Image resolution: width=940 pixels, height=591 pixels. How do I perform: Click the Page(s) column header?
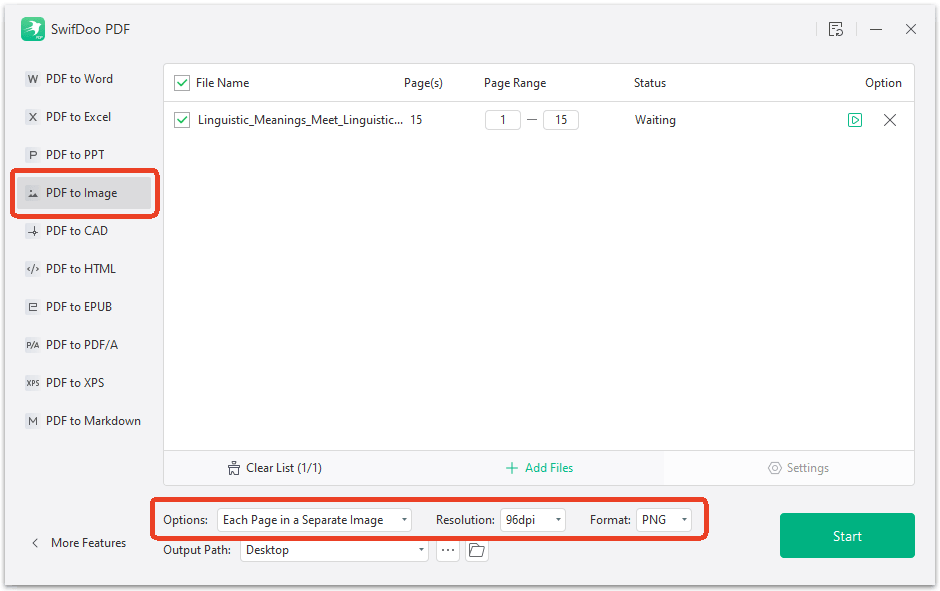[423, 83]
